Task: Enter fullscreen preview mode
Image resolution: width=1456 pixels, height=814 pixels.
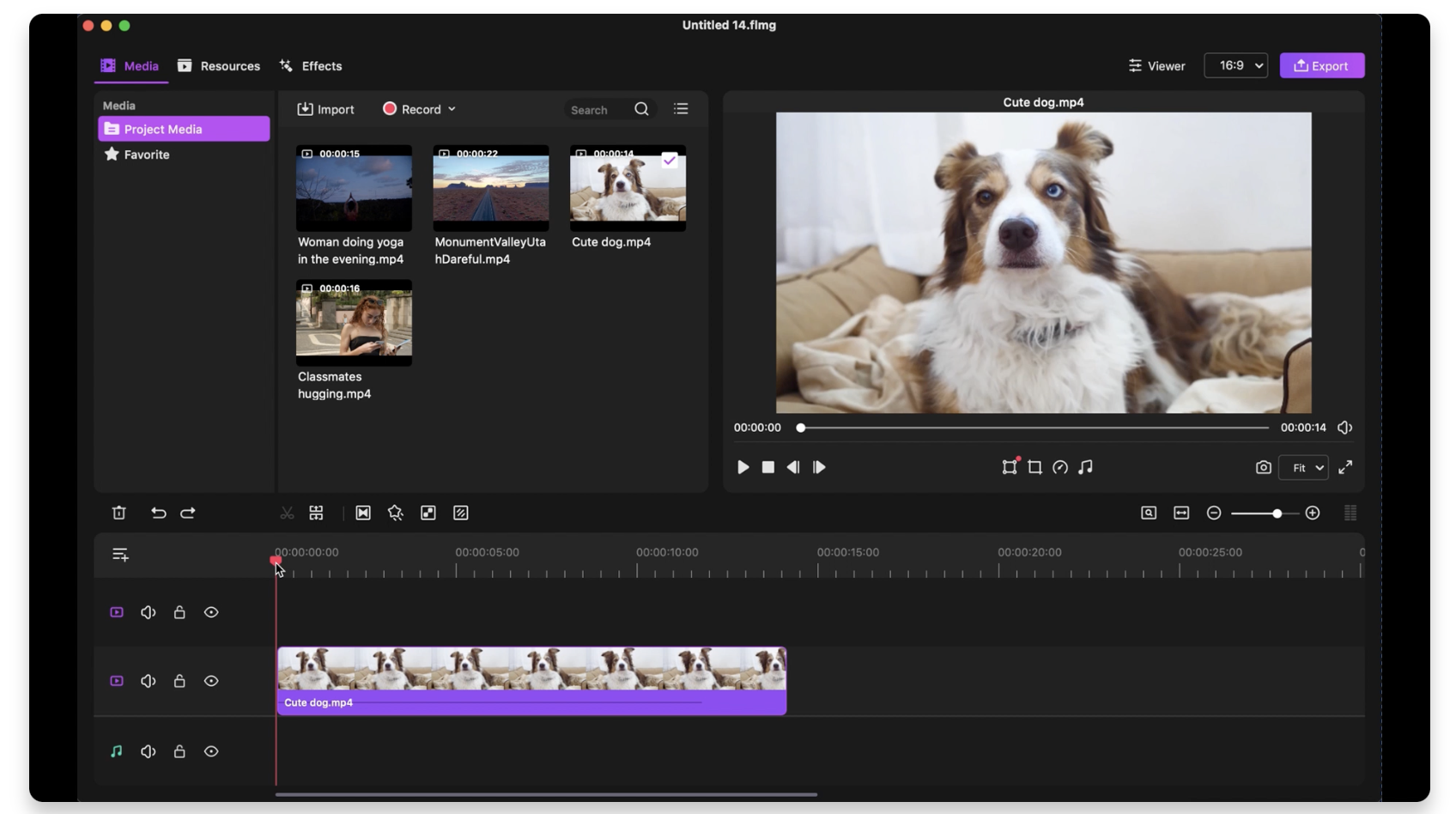Action: pyautogui.click(x=1345, y=467)
